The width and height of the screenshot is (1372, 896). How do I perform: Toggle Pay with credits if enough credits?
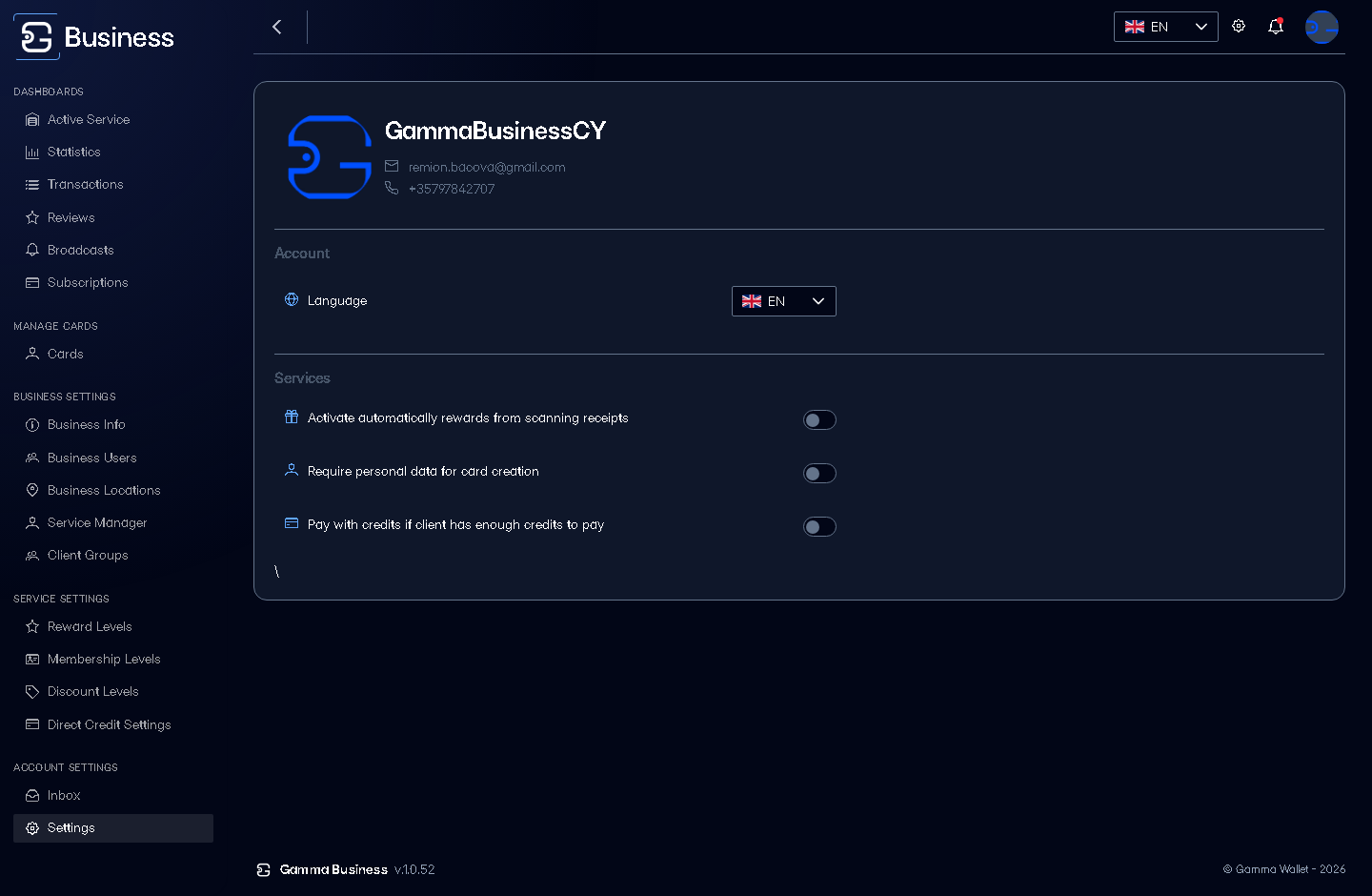click(x=819, y=527)
